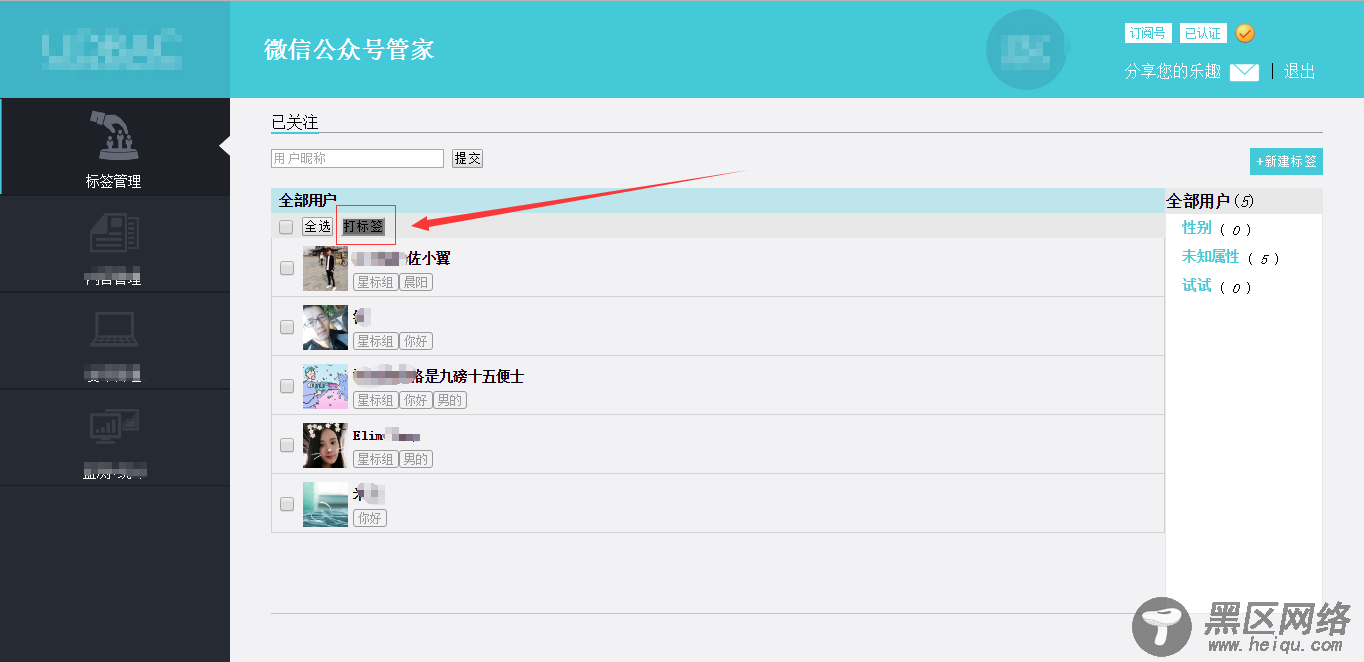Tick the select-all checkbox in the header row

pyautogui.click(x=286, y=227)
